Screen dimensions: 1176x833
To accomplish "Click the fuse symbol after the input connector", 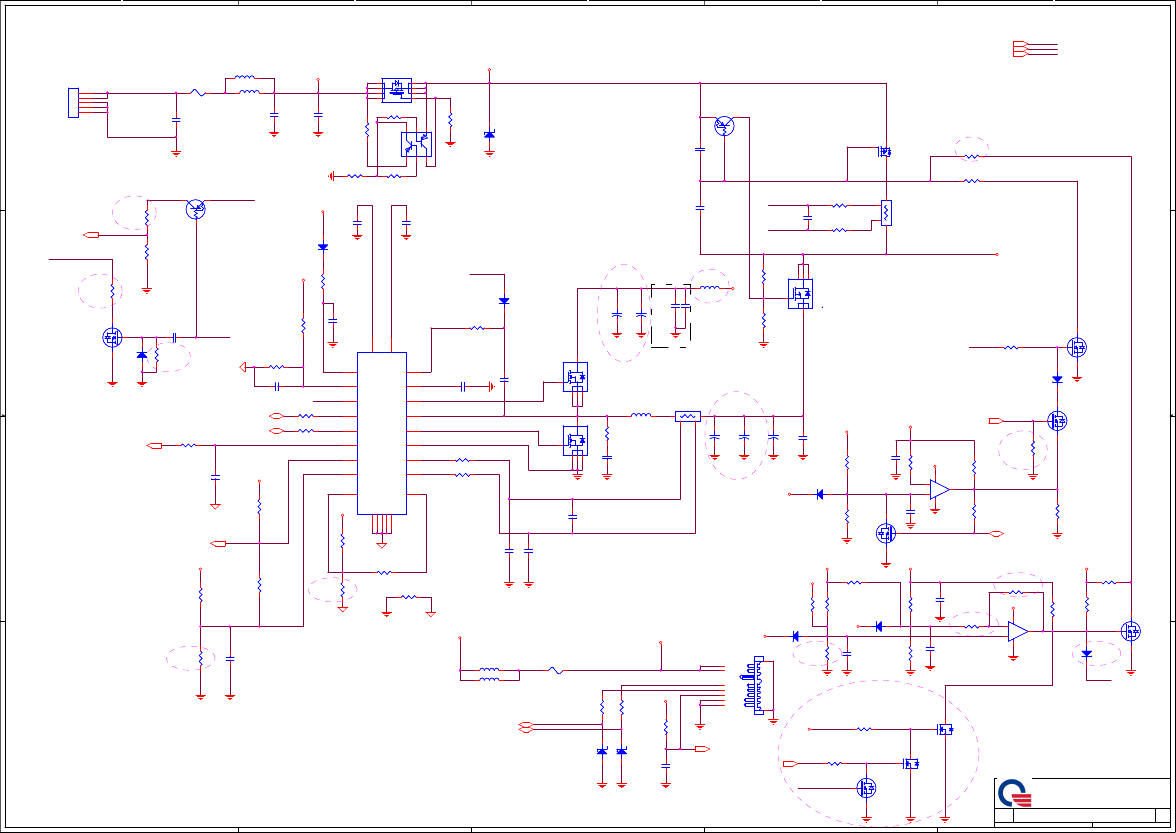I will [x=198, y=93].
